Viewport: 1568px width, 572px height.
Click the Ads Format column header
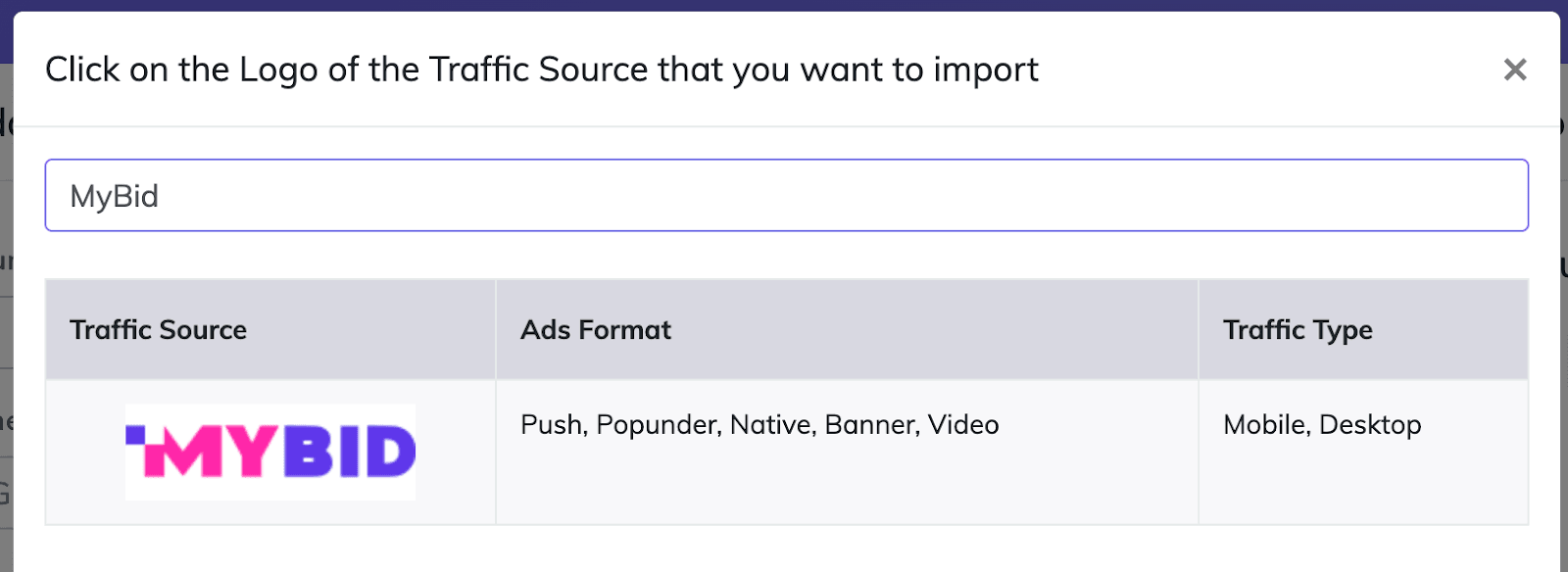pos(596,330)
